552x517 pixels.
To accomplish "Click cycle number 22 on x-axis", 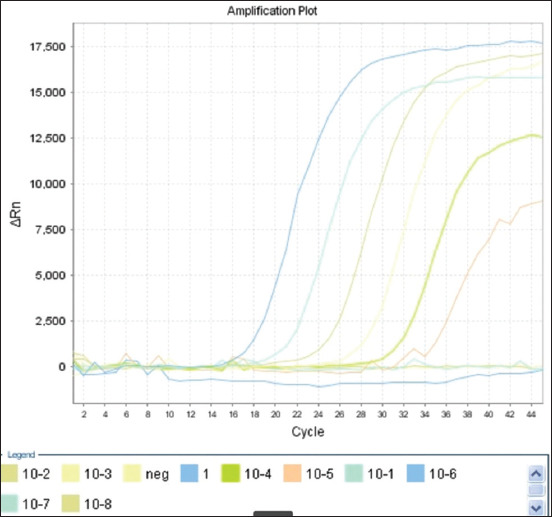I will pos(297,414).
